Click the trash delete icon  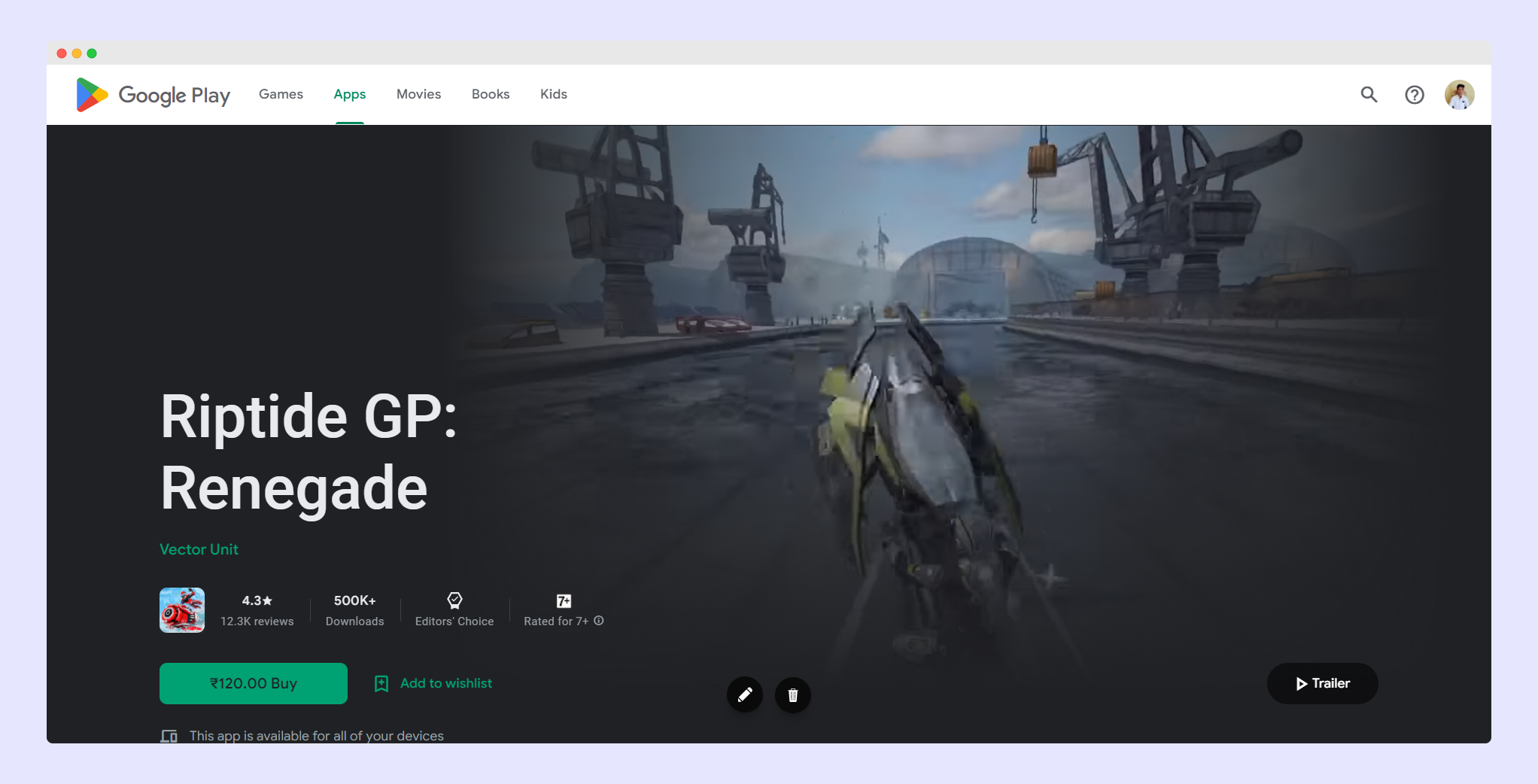792,695
